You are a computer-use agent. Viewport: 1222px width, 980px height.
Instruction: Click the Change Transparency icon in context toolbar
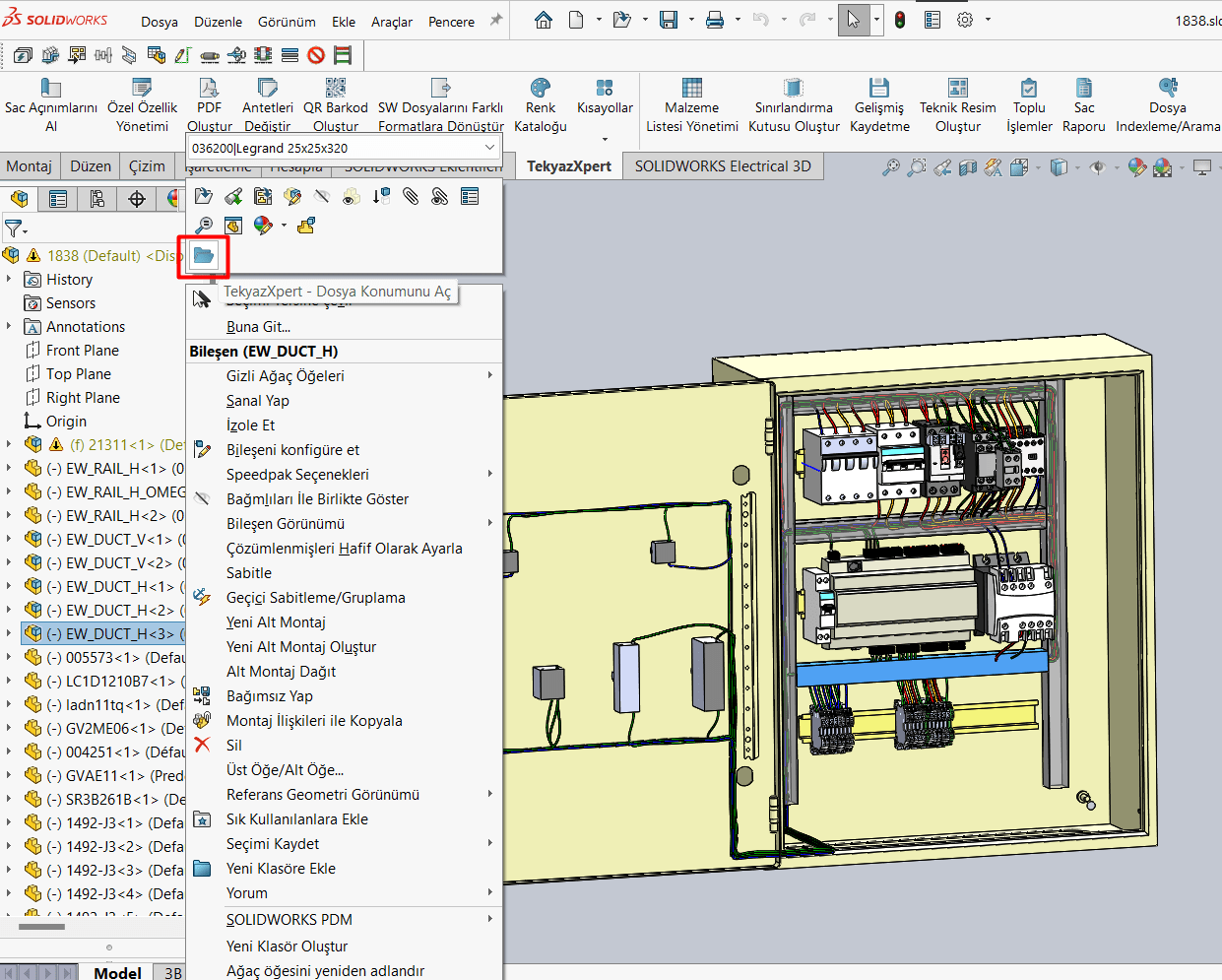pos(352,196)
